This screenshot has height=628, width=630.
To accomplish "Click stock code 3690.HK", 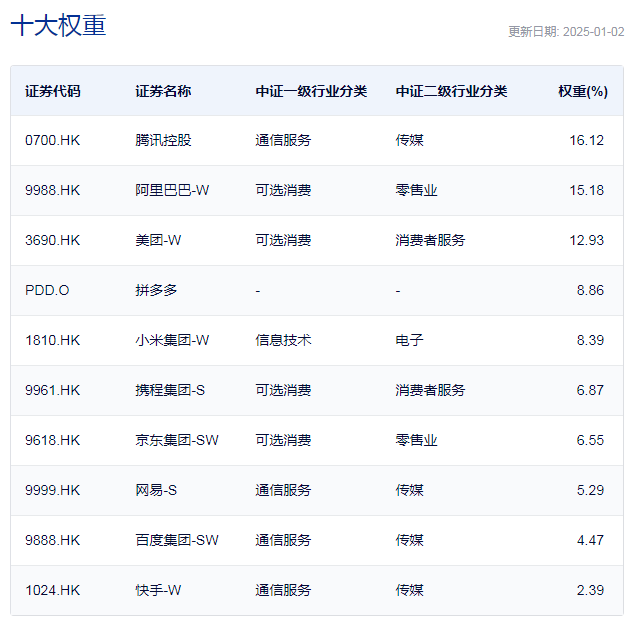I will pyautogui.click(x=53, y=240).
